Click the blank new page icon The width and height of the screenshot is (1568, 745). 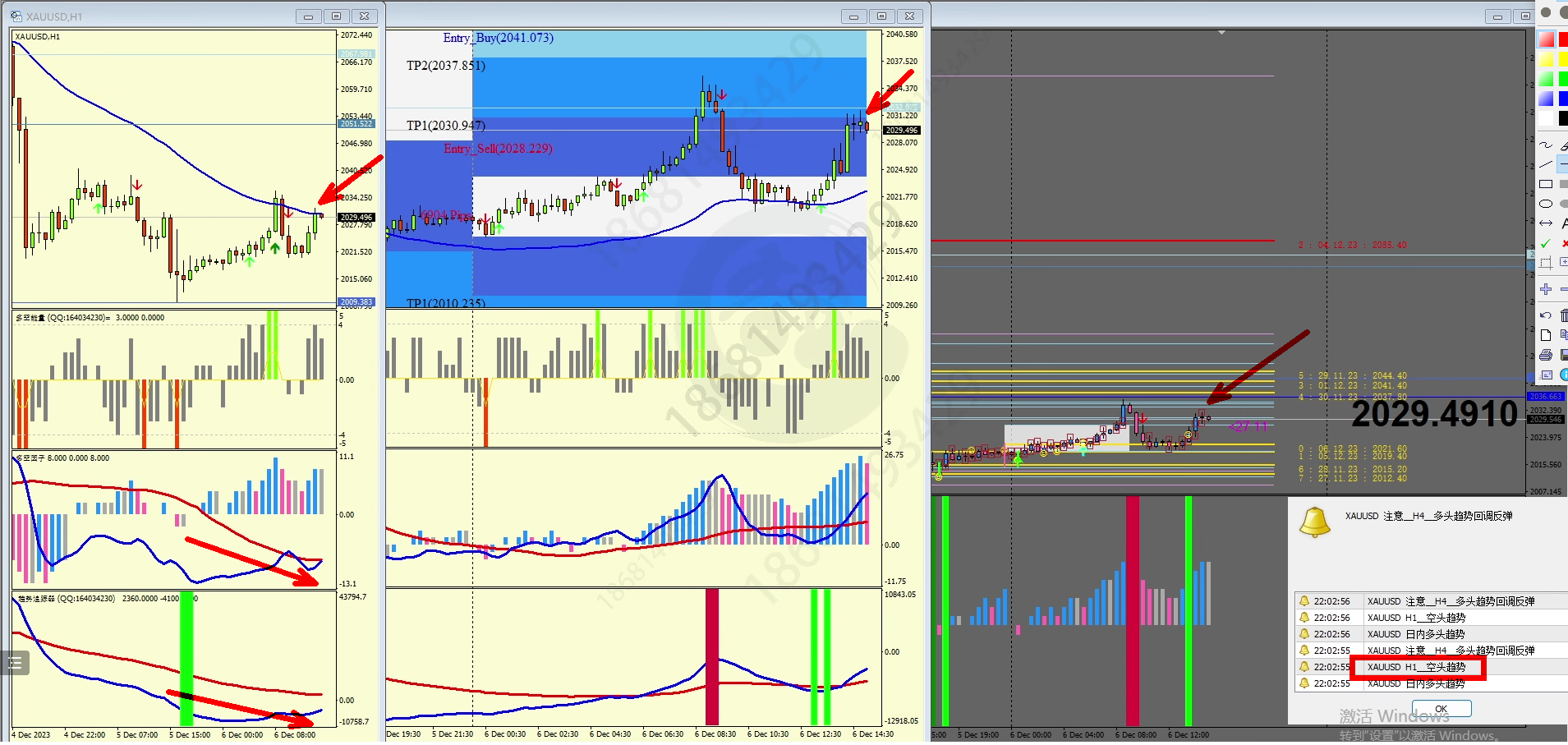pyautogui.click(x=1546, y=335)
